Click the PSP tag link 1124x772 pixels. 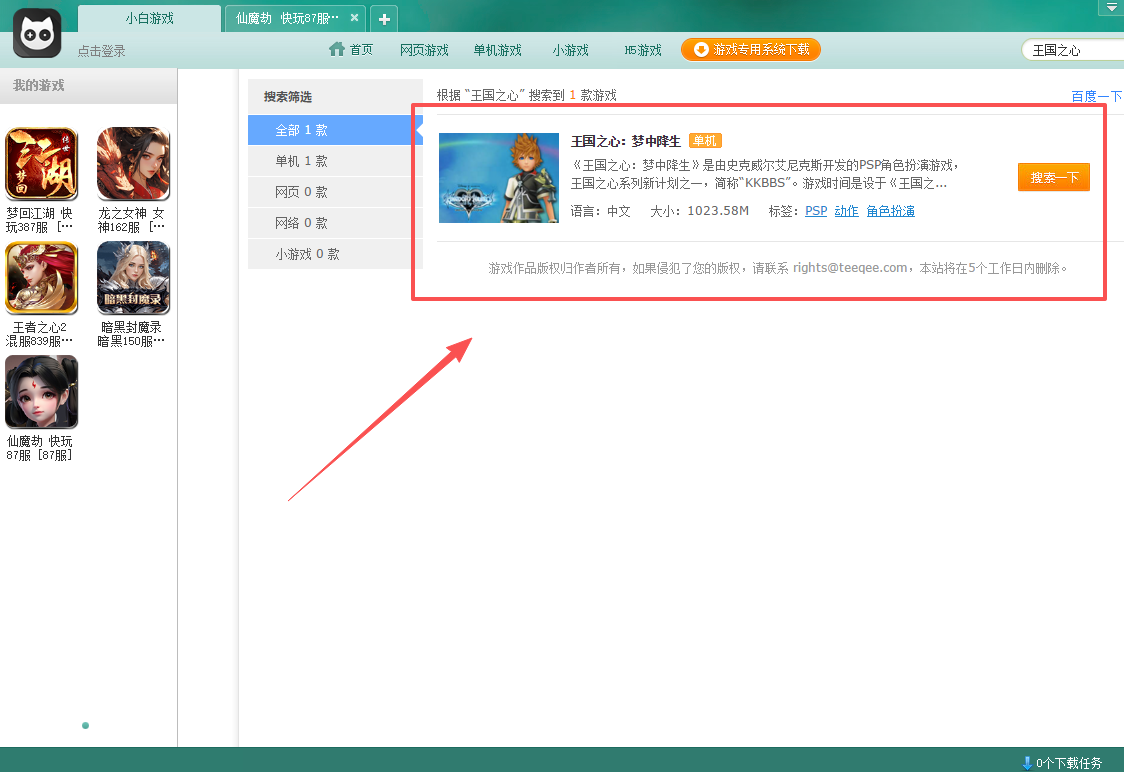[x=816, y=211]
